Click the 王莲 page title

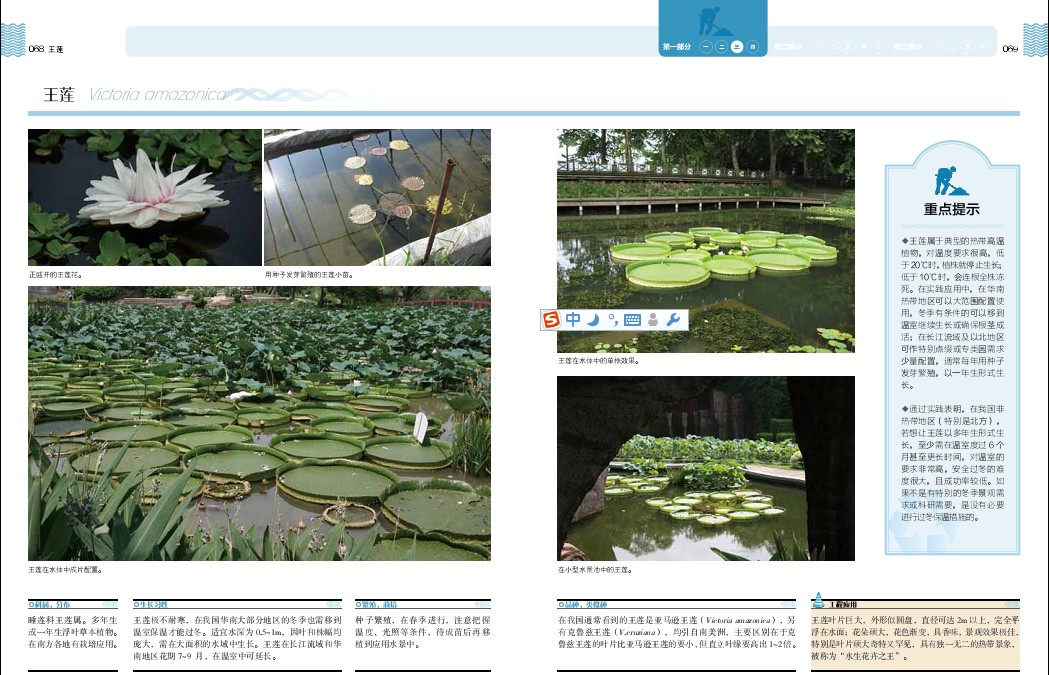[59, 95]
